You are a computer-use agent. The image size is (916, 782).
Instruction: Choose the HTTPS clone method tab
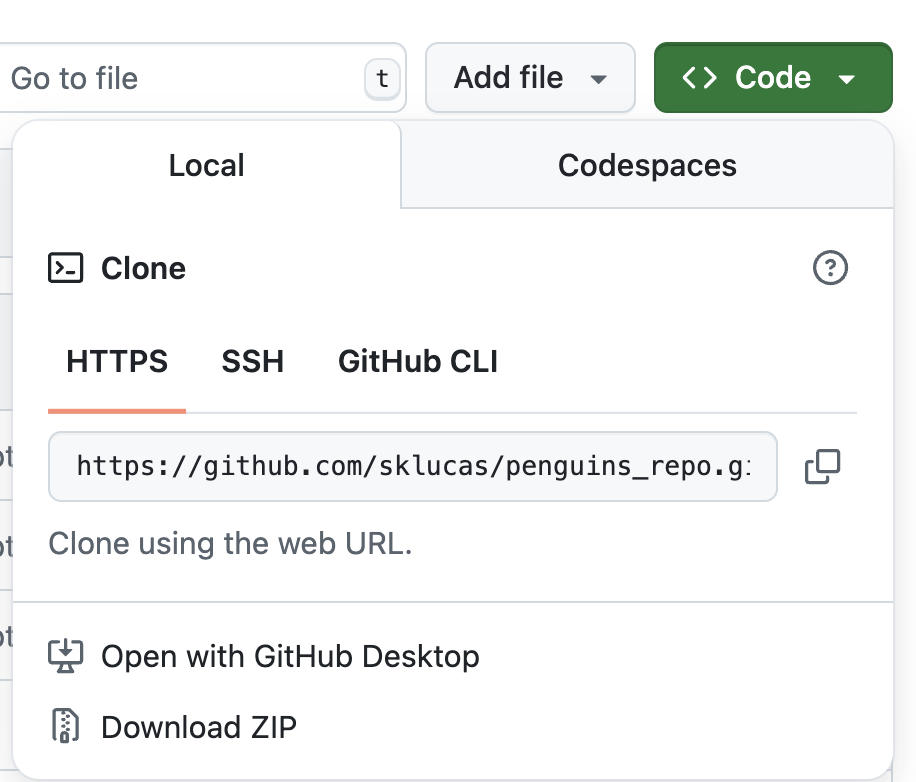(117, 361)
